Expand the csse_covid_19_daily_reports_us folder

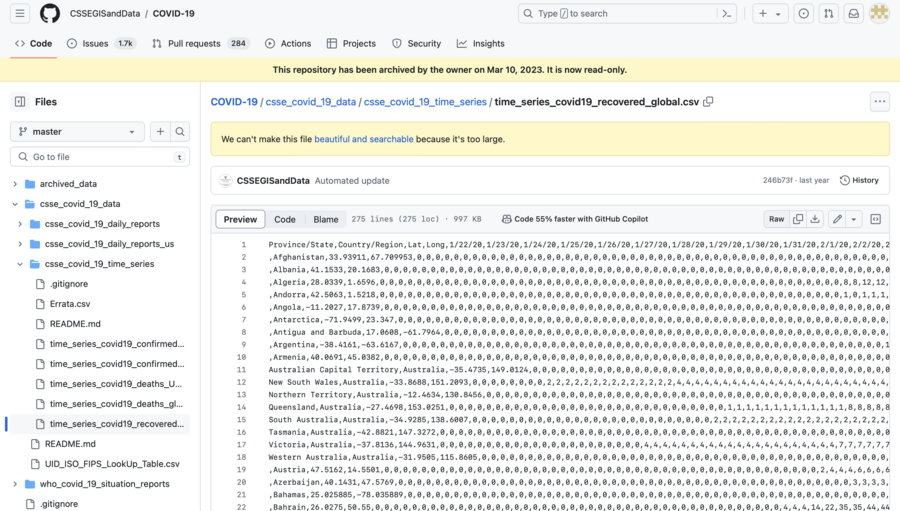20,244
